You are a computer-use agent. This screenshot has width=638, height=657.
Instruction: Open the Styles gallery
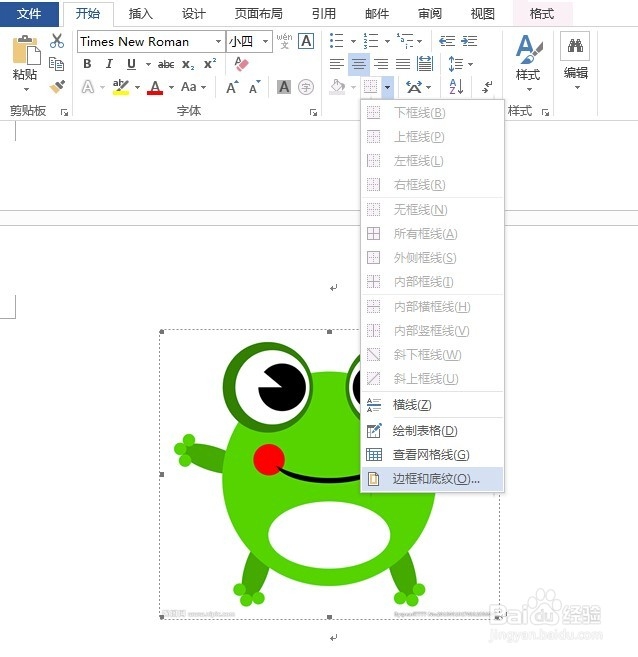(529, 63)
